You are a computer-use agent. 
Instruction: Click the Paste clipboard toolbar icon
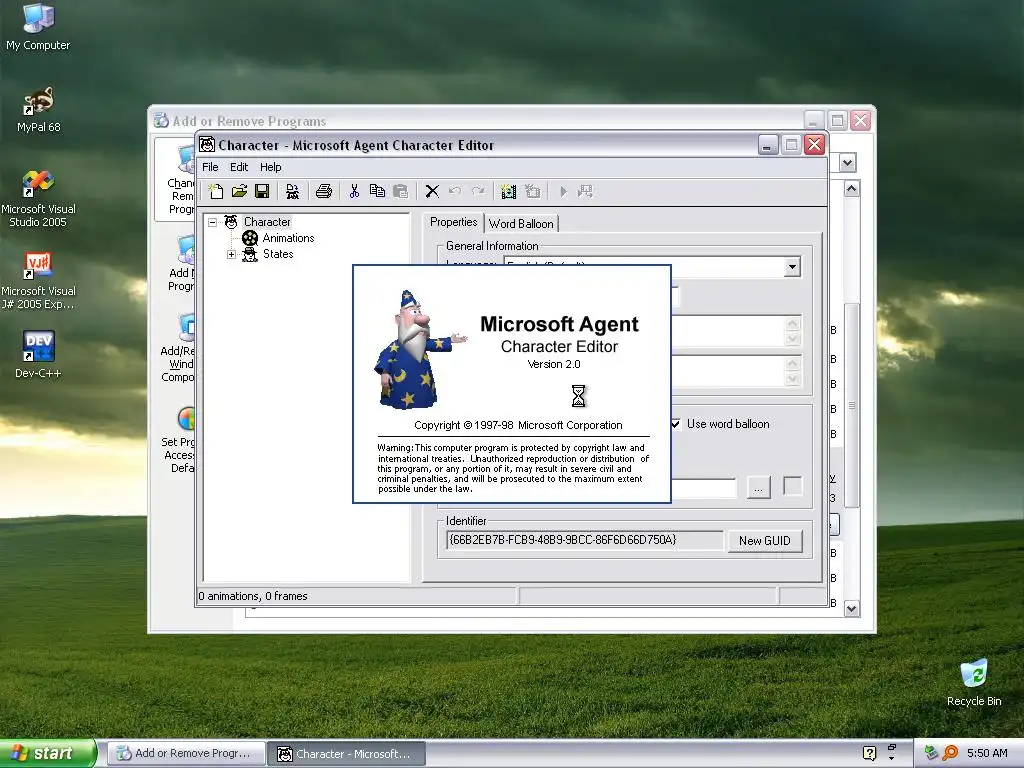click(400, 191)
